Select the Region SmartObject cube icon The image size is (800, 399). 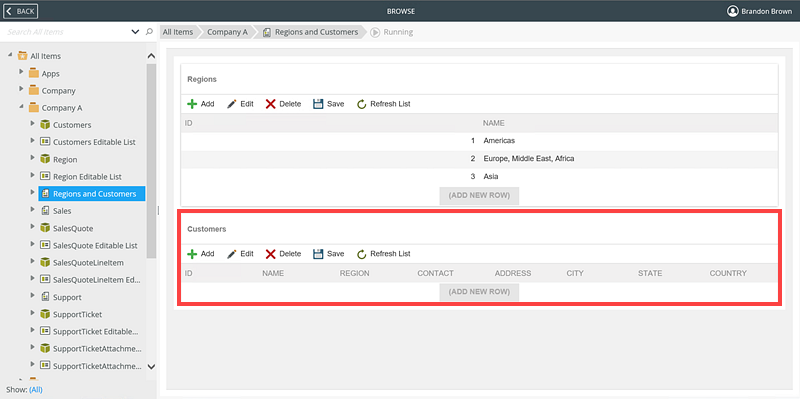(45, 159)
